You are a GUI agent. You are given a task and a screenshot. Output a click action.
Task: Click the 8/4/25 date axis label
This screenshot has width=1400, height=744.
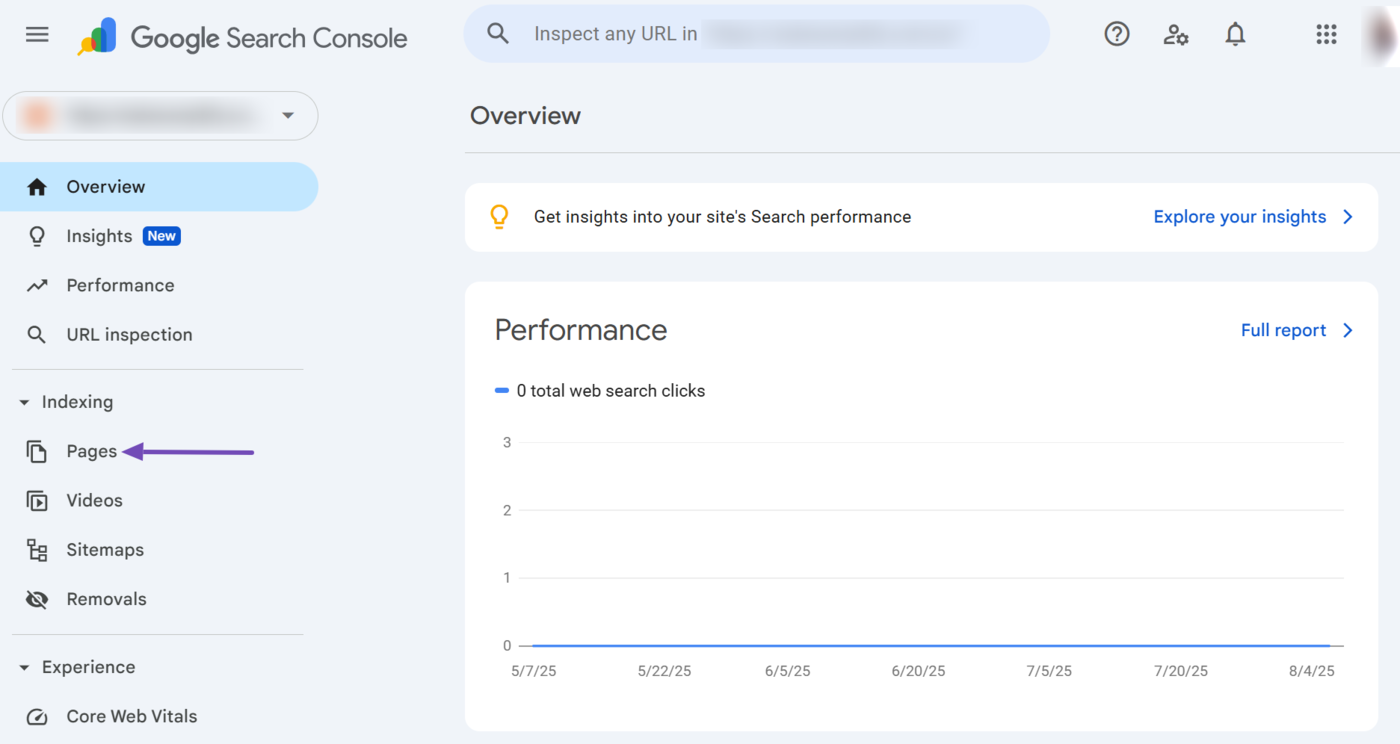[1311, 671]
